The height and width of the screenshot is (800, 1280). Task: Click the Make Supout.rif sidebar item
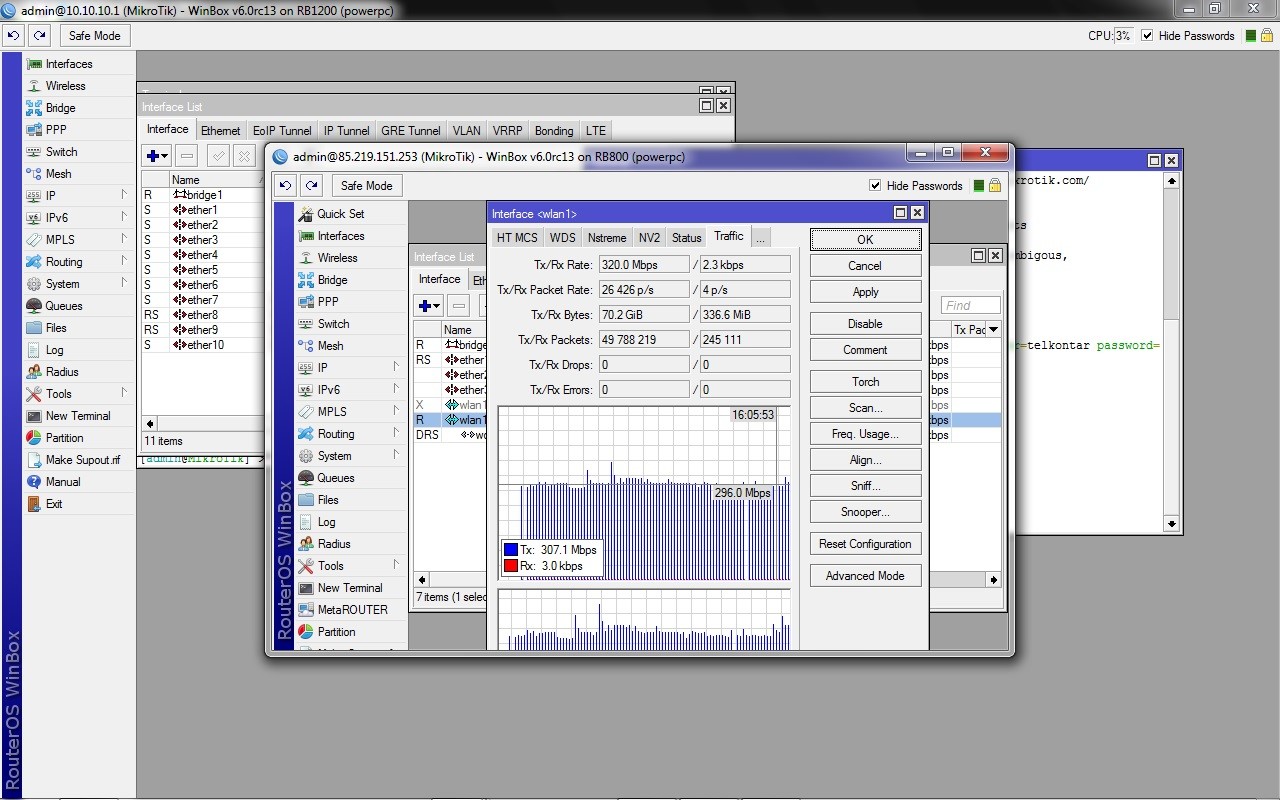82,460
